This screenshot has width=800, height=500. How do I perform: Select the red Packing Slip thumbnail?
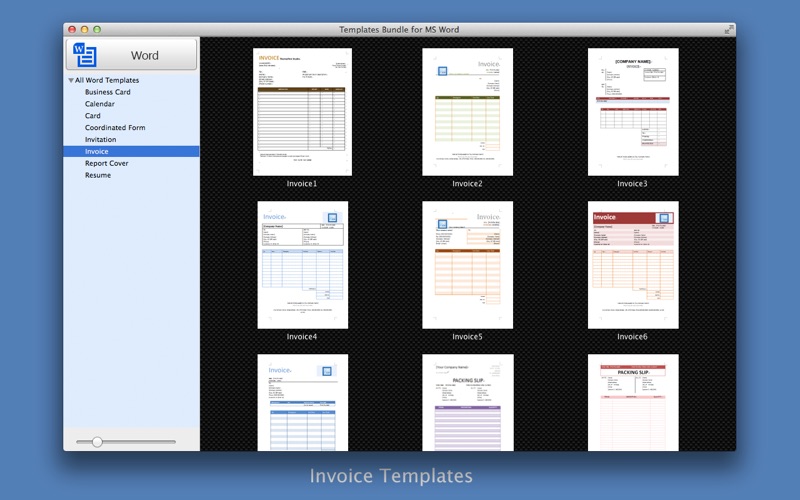pyautogui.click(x=633, y=403)
